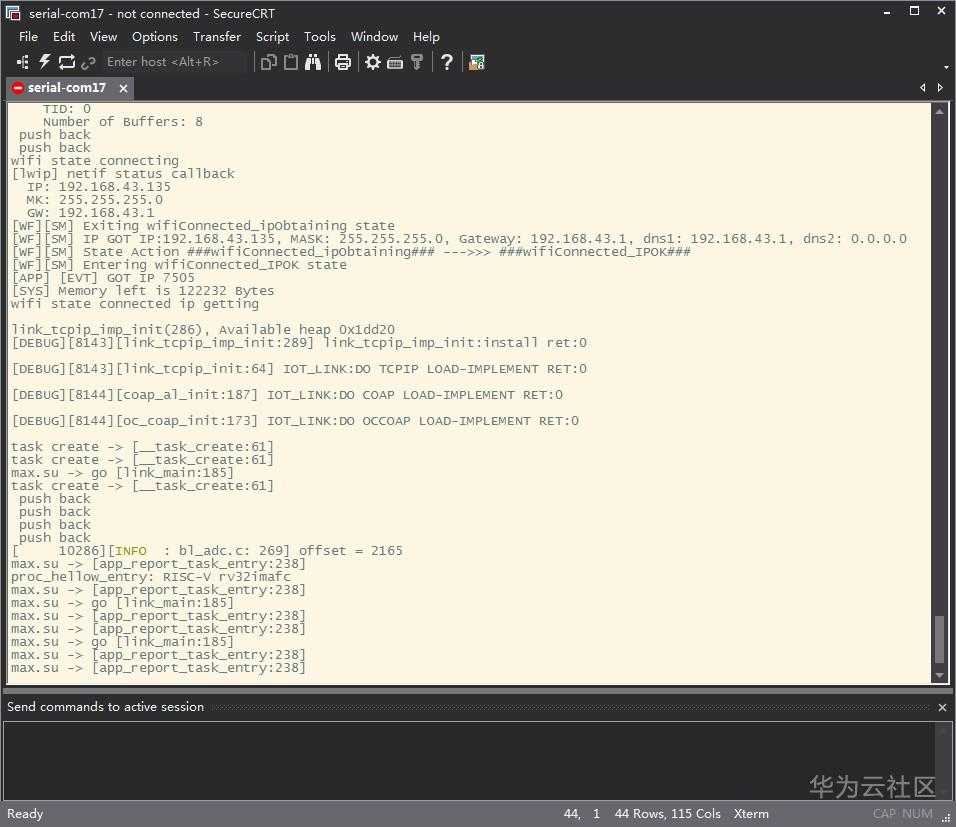Click the text 'IP: 192.168.43.135'

coord(98,187)
